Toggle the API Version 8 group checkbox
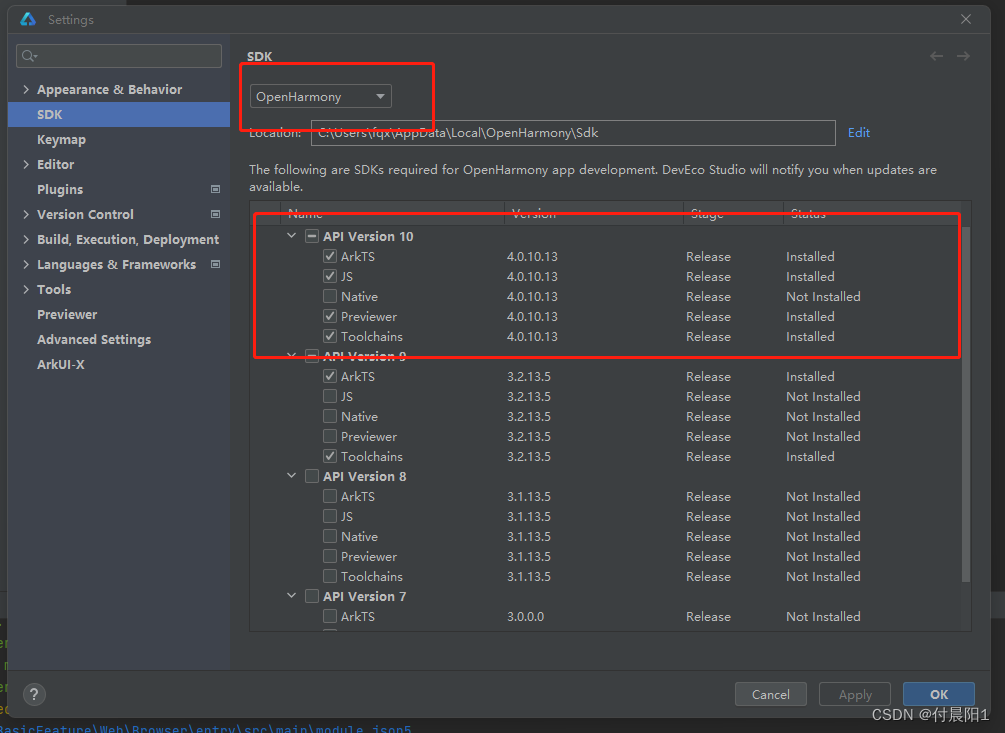The width and height of the screenshot is (1005, 733). [311, 476]
